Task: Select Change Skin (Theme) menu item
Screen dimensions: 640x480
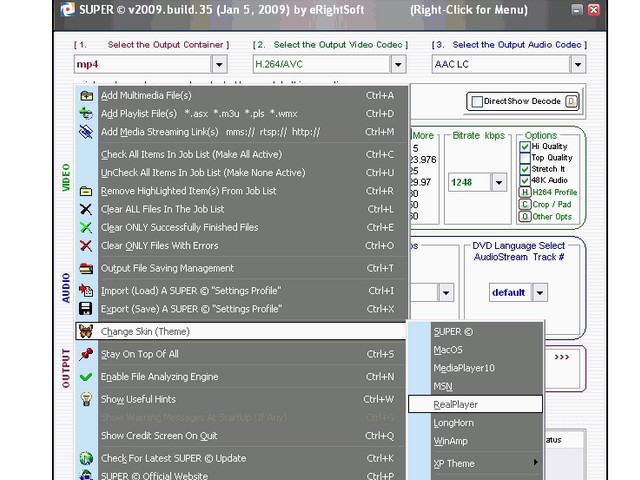Action: tap(242, 331)
